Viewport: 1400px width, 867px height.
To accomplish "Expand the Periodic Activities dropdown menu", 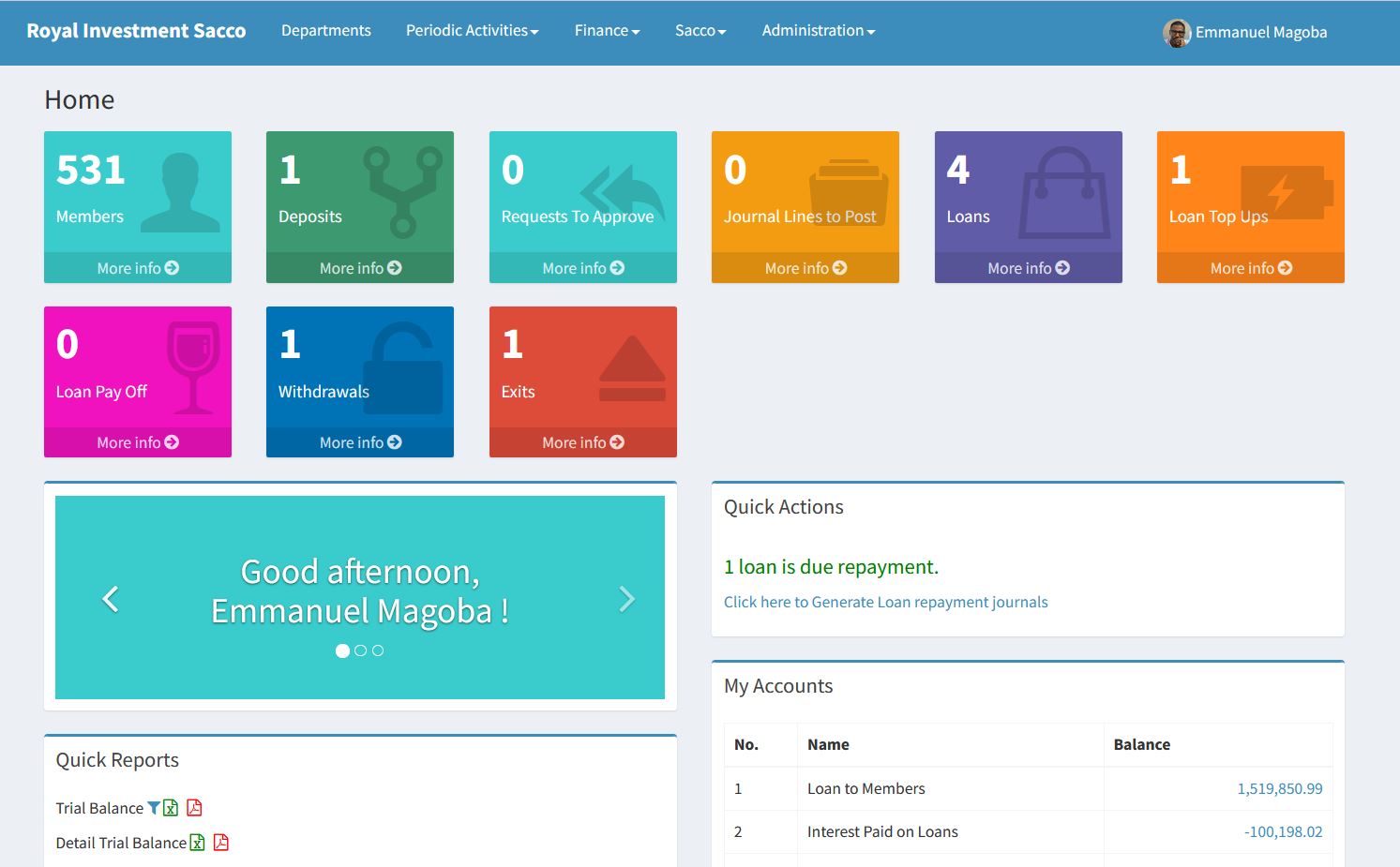I will [x=472, y=31].
